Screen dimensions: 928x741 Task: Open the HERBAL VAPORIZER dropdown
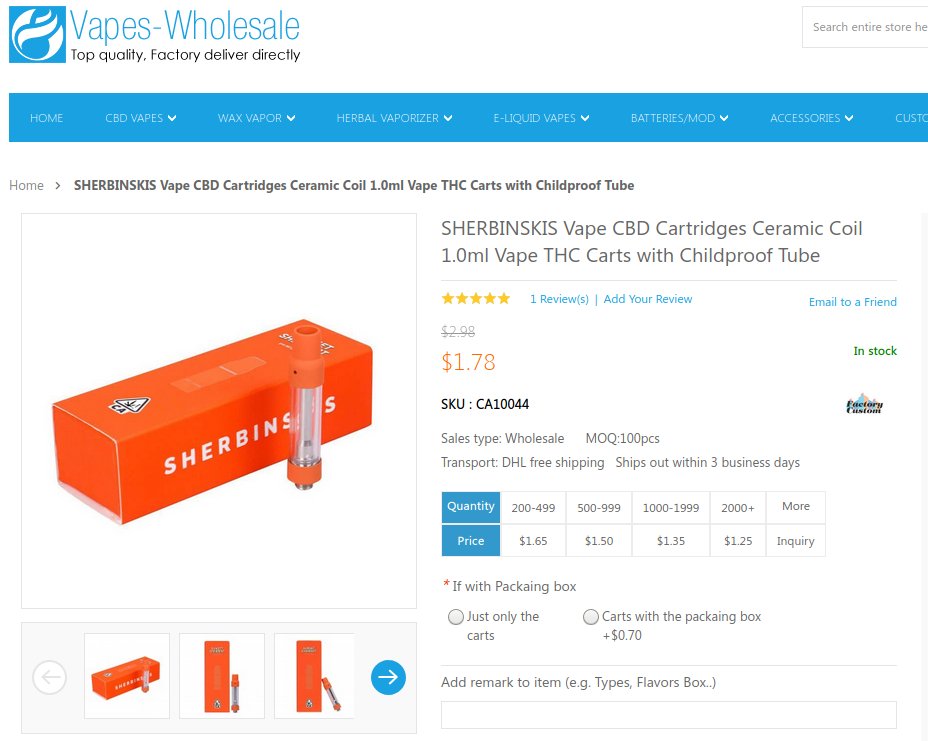coord(394,118)
